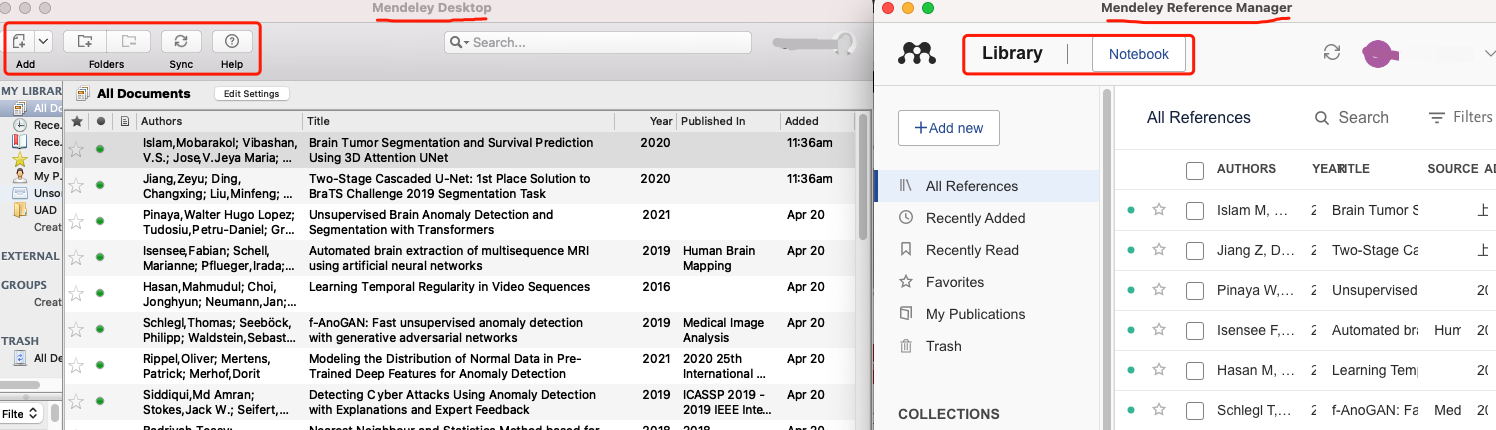Click the Edit Settings button
The height and width of the screenshot is (430, 1496).
(x=252, y=94)
